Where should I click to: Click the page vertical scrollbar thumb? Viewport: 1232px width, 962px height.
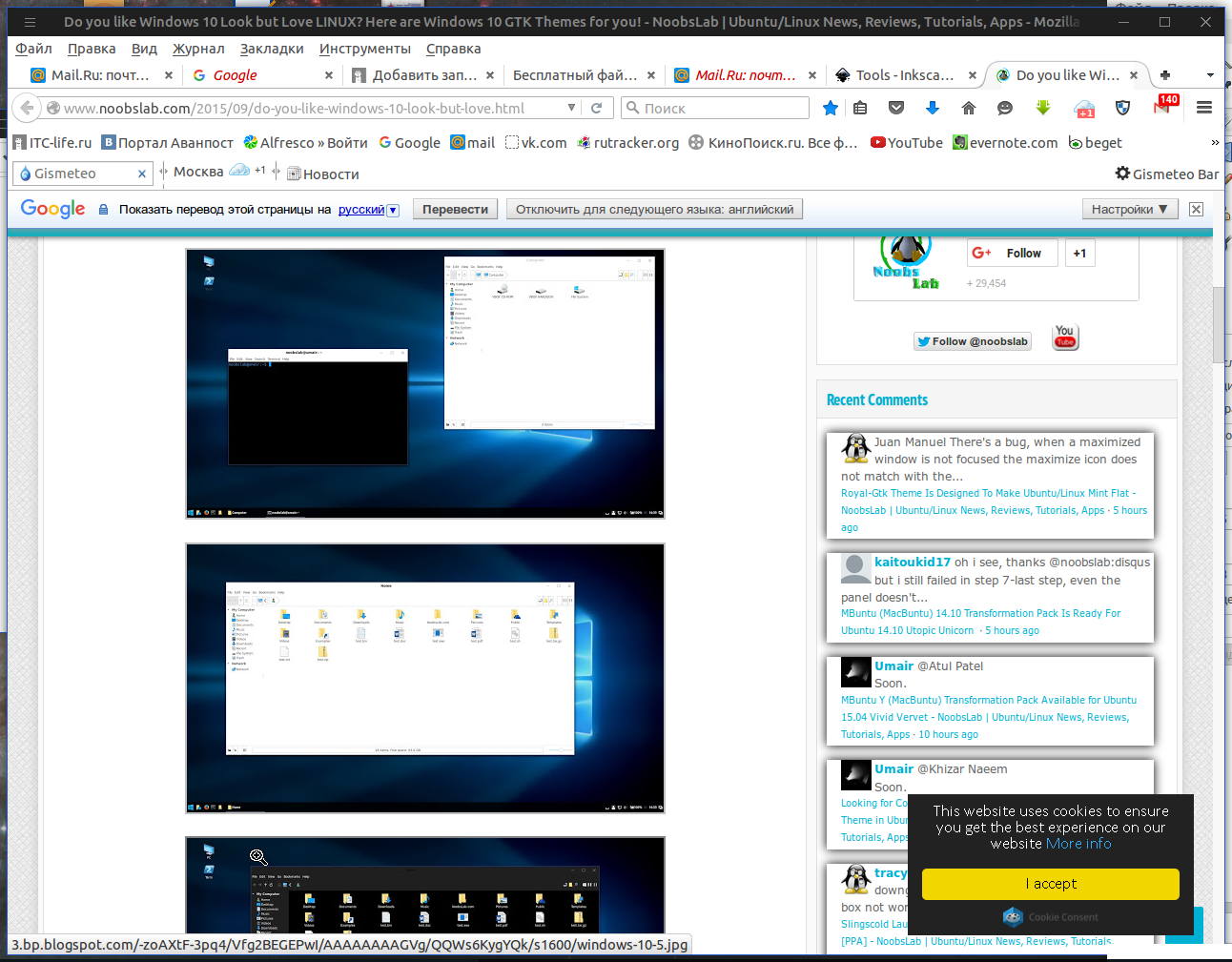[x=1218, y=324]
